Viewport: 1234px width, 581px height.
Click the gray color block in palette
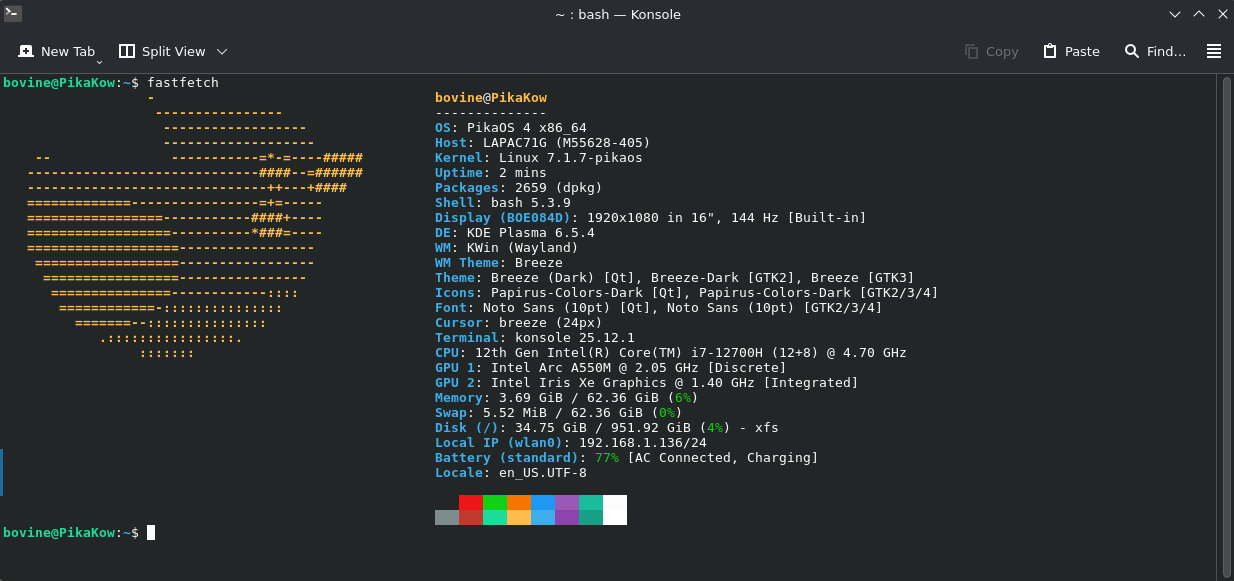447,517
